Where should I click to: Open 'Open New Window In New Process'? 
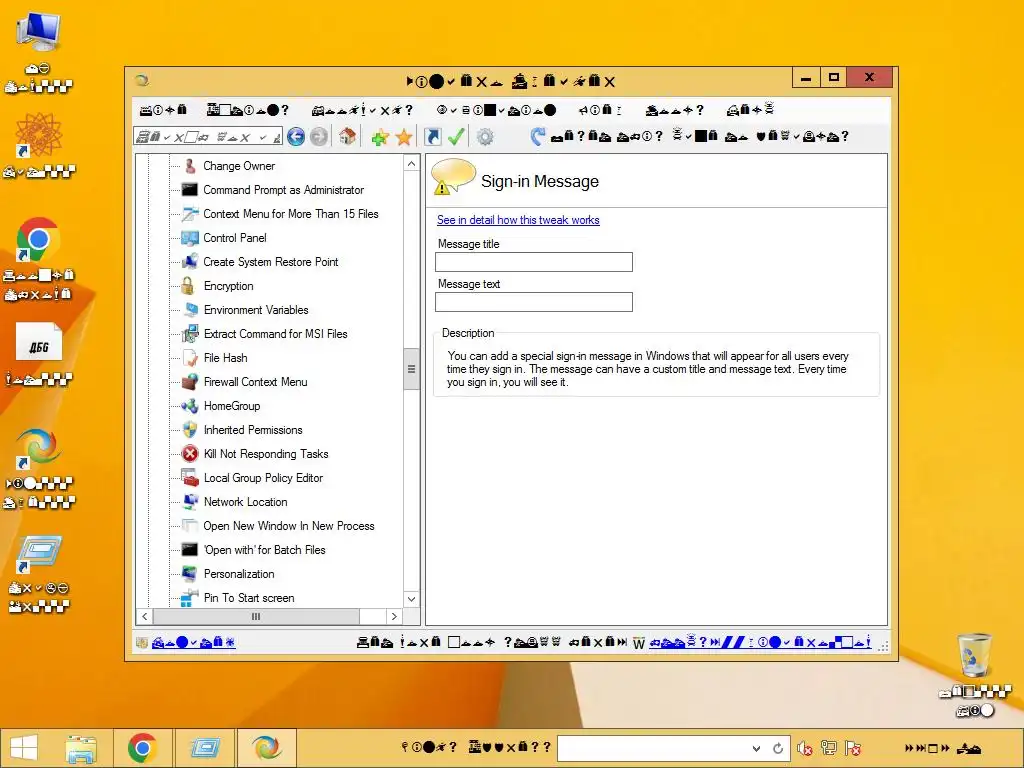tap(289, 526)
